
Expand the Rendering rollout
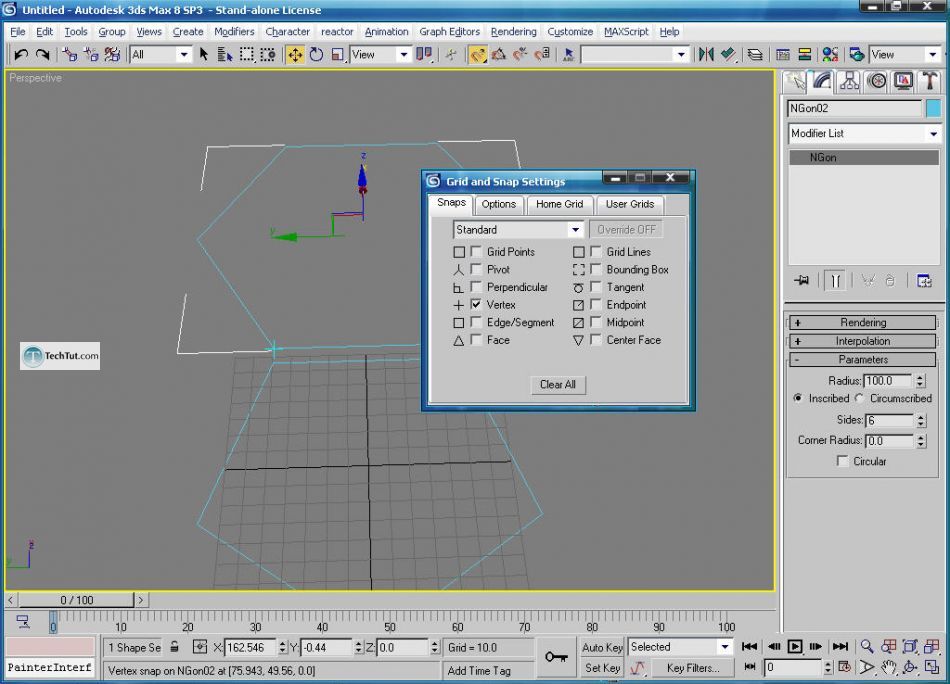(x=862, y=323)
